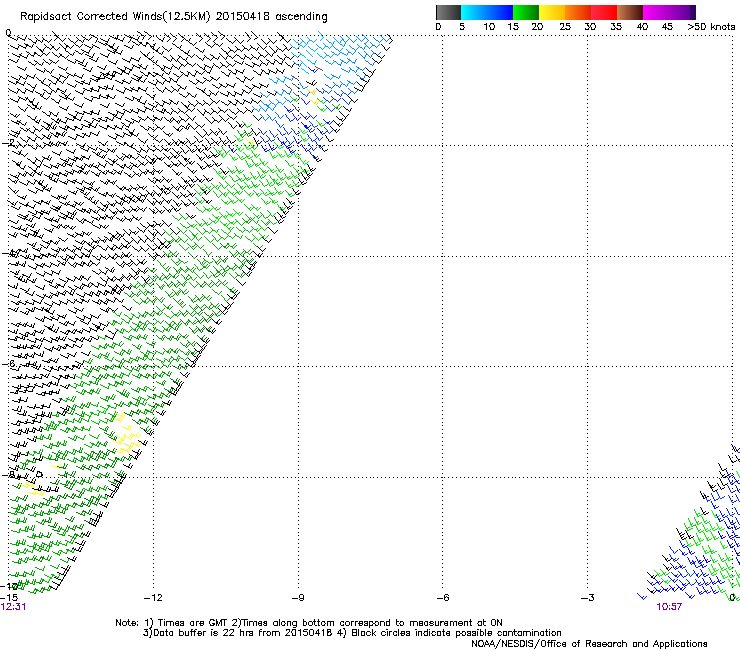Click the gray 0-5 knots color segment
This screenshot has height=650, width=740.
pyautogui.click(x=448, y=12)
